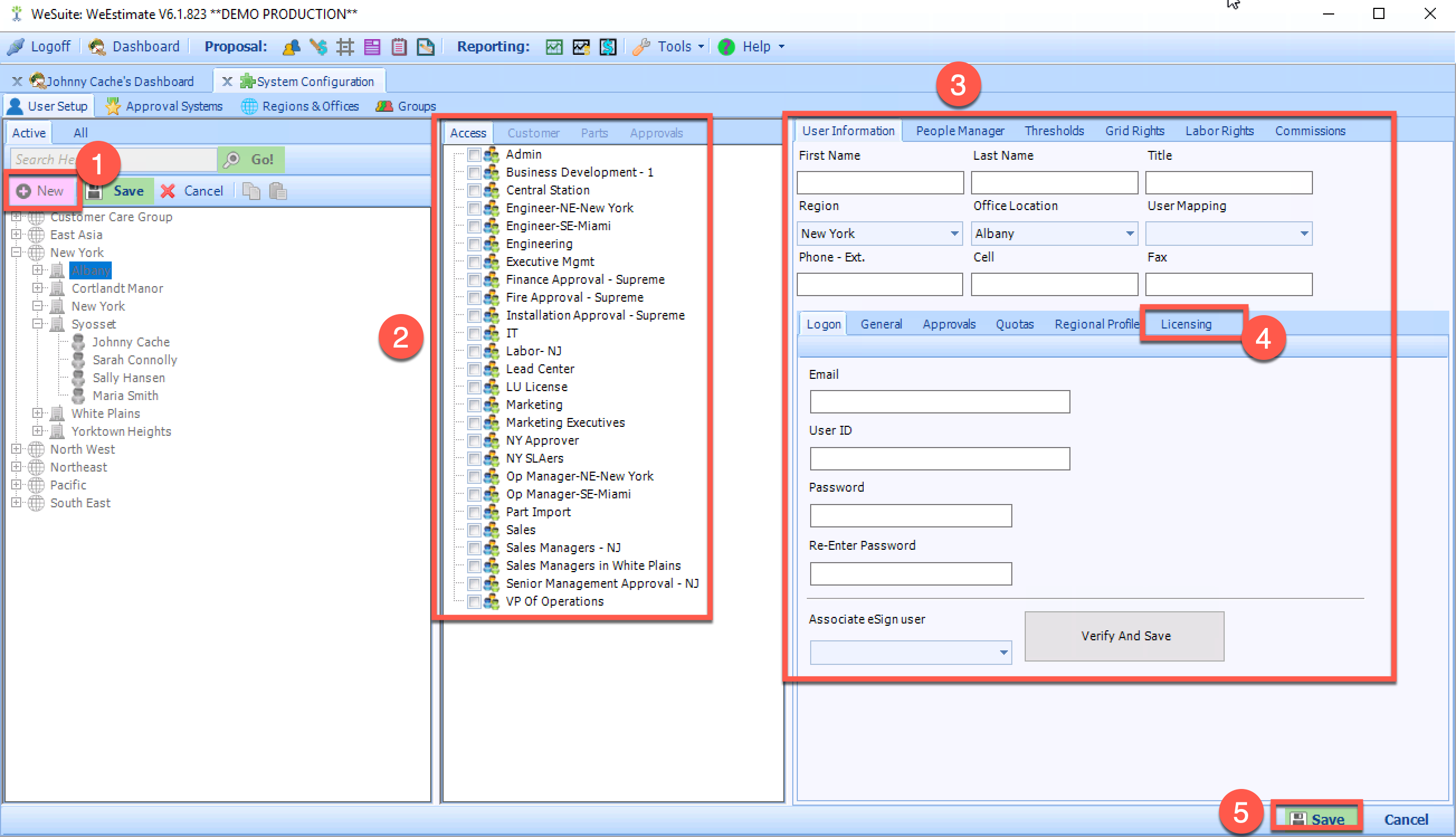Image resolution: width=1456 pixels, height=837 pixels.
Task: Click the bottom-right Save button
Action: pos(1317,819)
